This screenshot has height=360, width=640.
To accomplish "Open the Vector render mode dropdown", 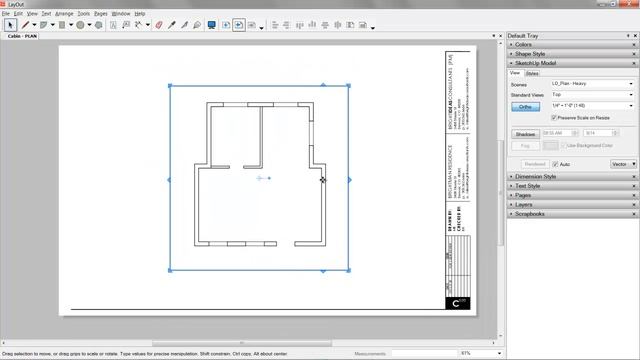I will (623, 164).
